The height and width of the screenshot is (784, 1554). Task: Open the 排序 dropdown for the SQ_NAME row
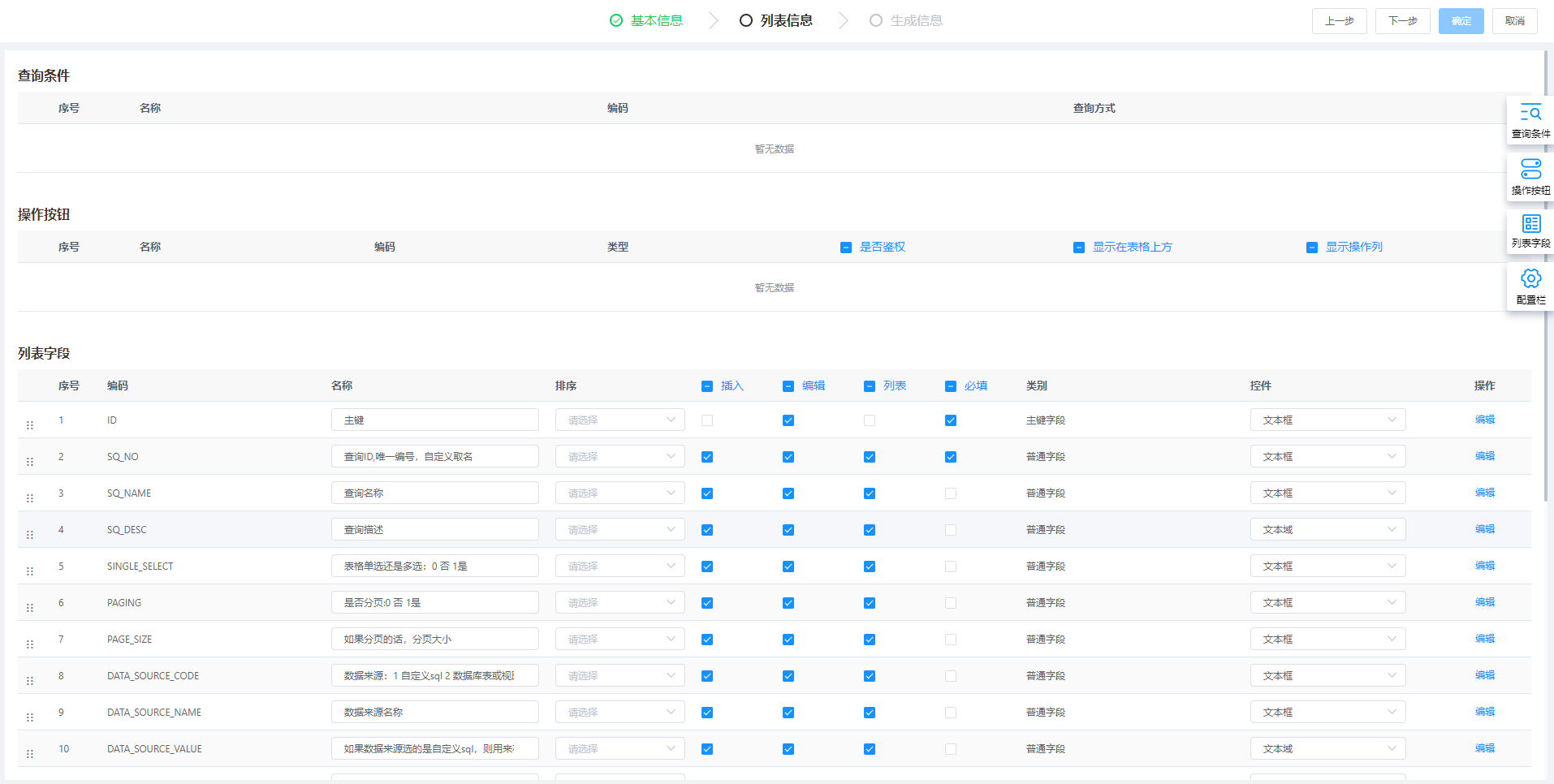pos(620,493)
